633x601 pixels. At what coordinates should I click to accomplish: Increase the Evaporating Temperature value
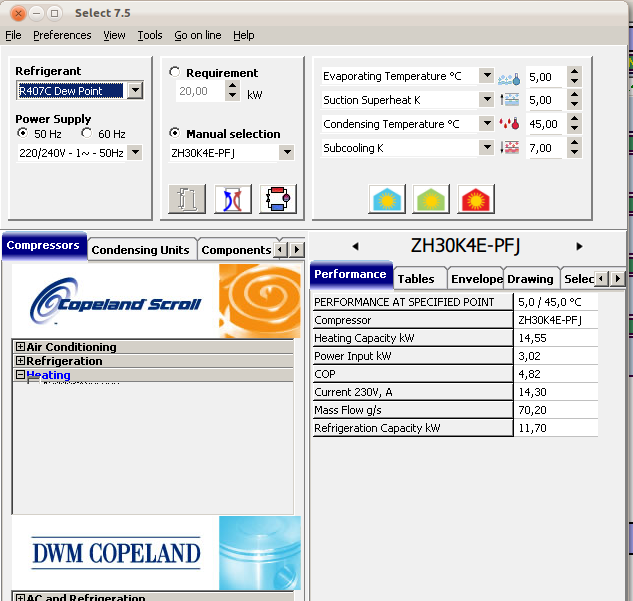(x=574, y=71)
